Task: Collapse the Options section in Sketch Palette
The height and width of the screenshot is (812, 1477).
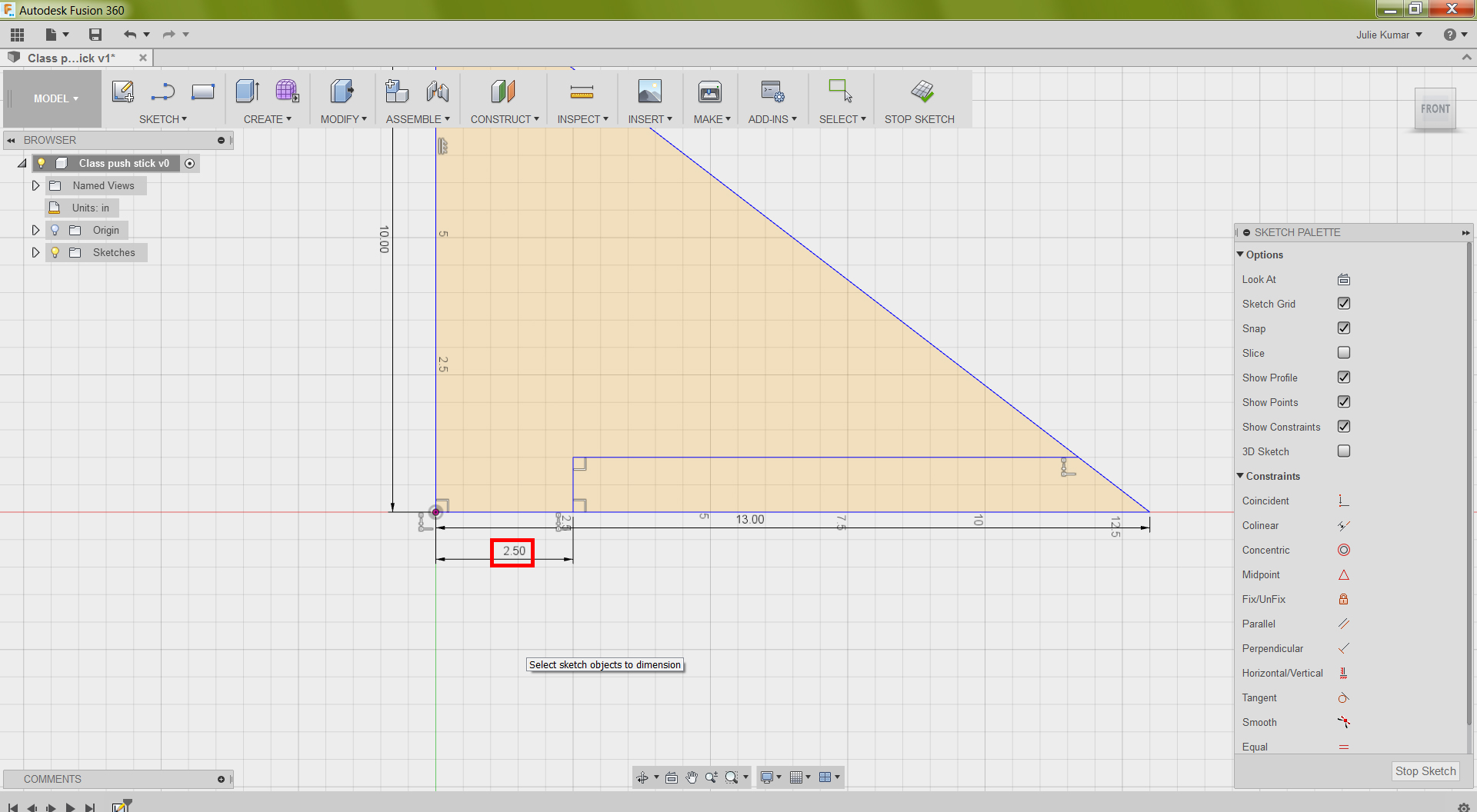Action: [1240, 255]
